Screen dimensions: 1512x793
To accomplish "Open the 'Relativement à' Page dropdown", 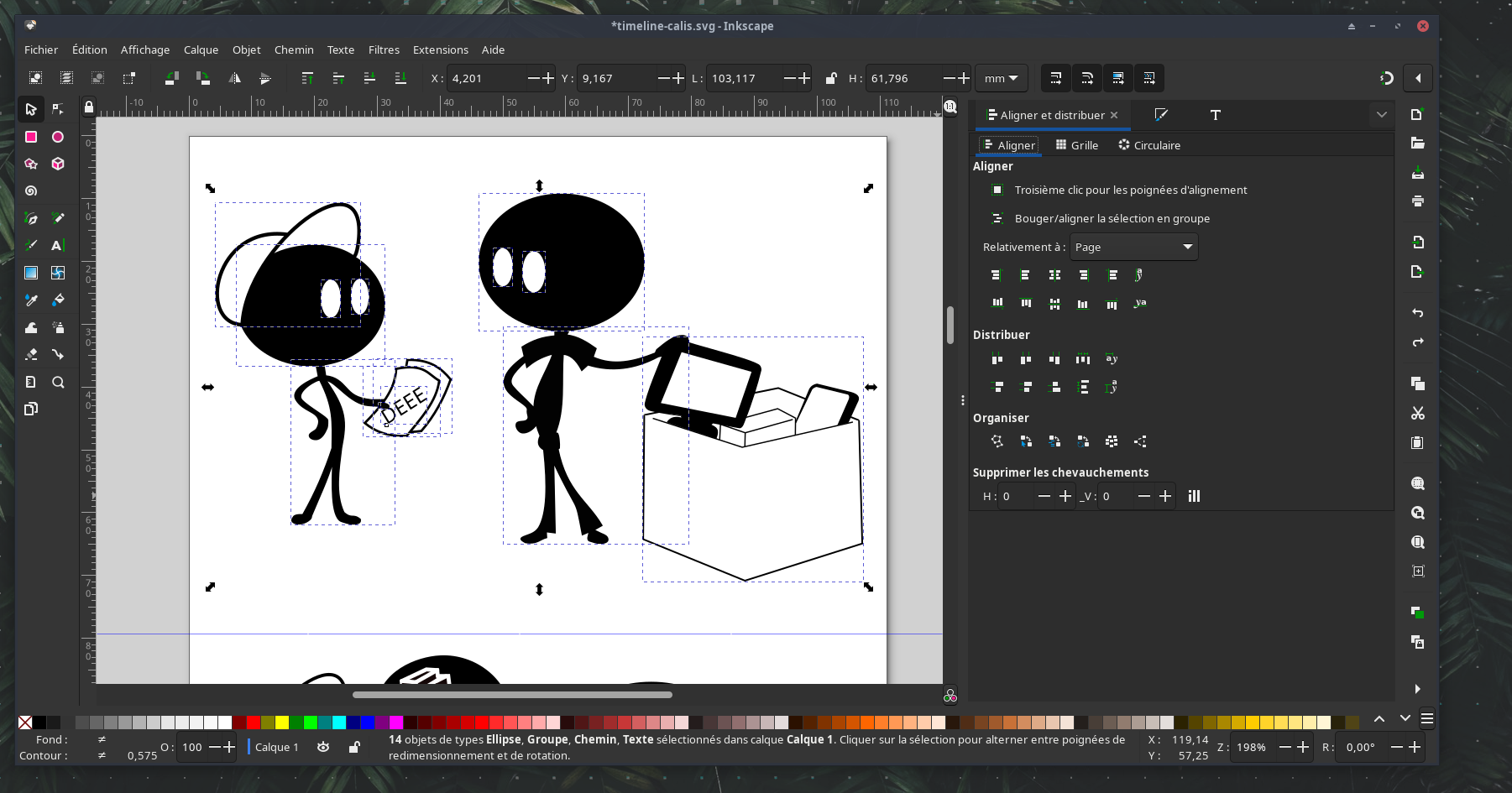I will (1133, 247).
